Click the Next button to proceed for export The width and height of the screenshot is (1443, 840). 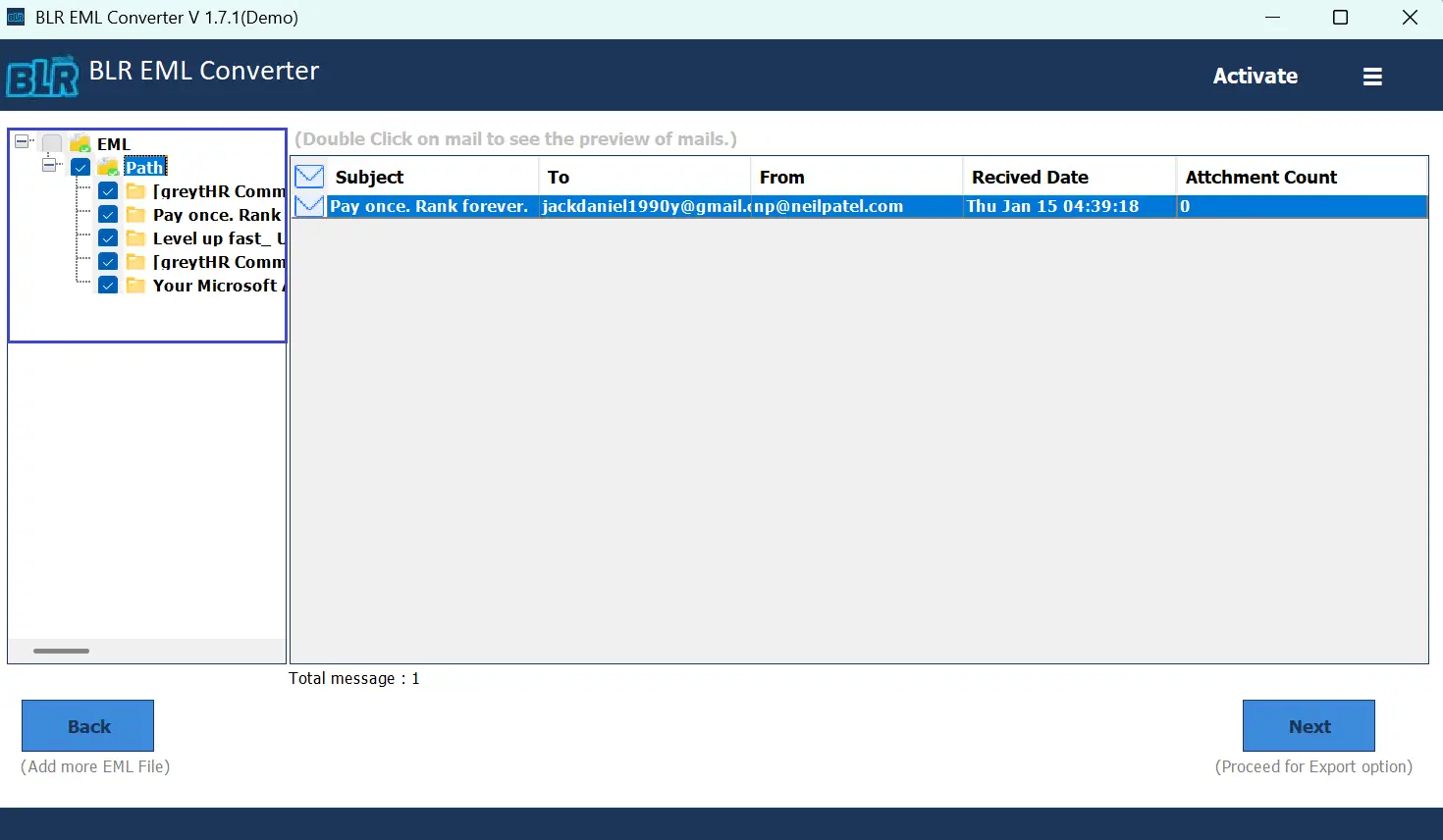point(1309,725)
